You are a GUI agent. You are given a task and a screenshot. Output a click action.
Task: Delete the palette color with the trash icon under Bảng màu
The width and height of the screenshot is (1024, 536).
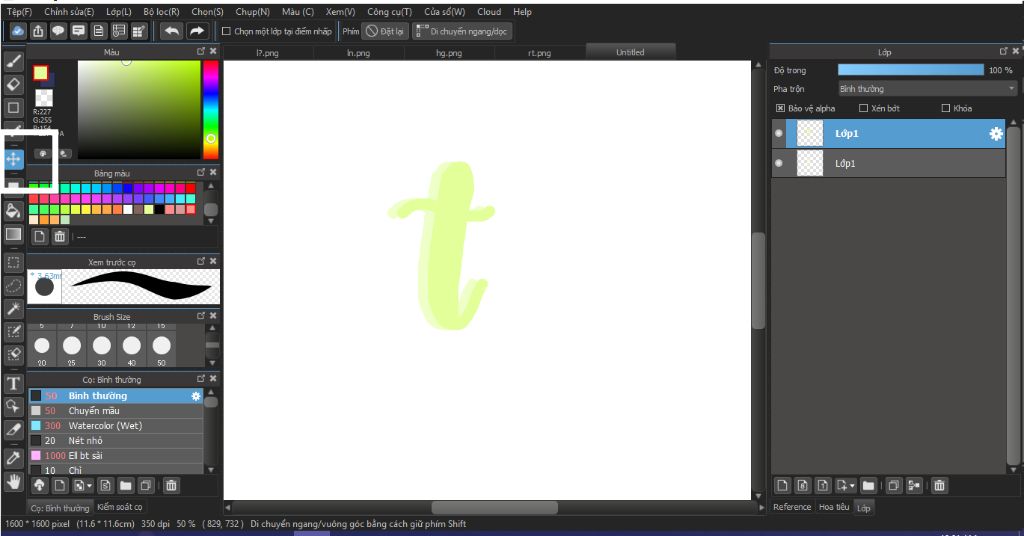(60, 236)
